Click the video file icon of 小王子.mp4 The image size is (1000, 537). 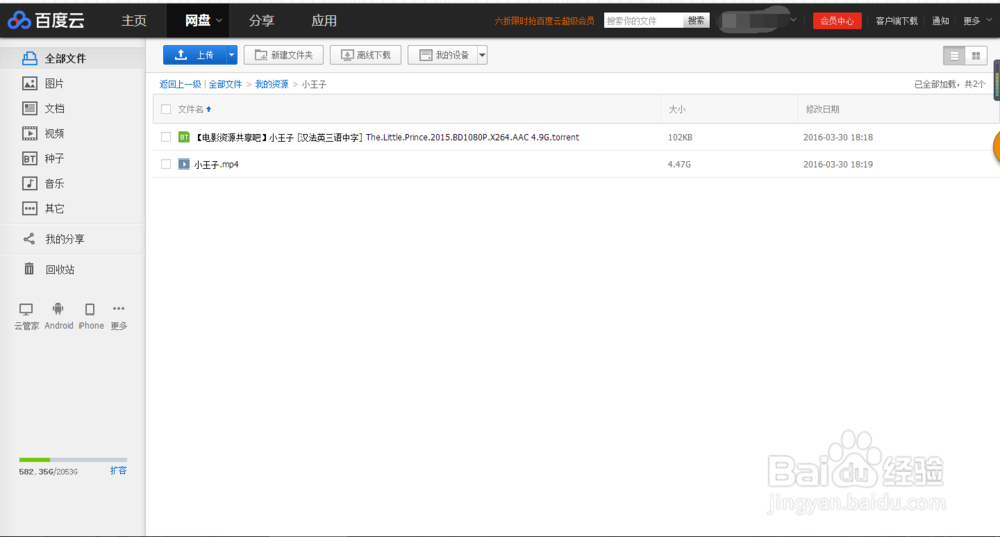pos(184,164)
